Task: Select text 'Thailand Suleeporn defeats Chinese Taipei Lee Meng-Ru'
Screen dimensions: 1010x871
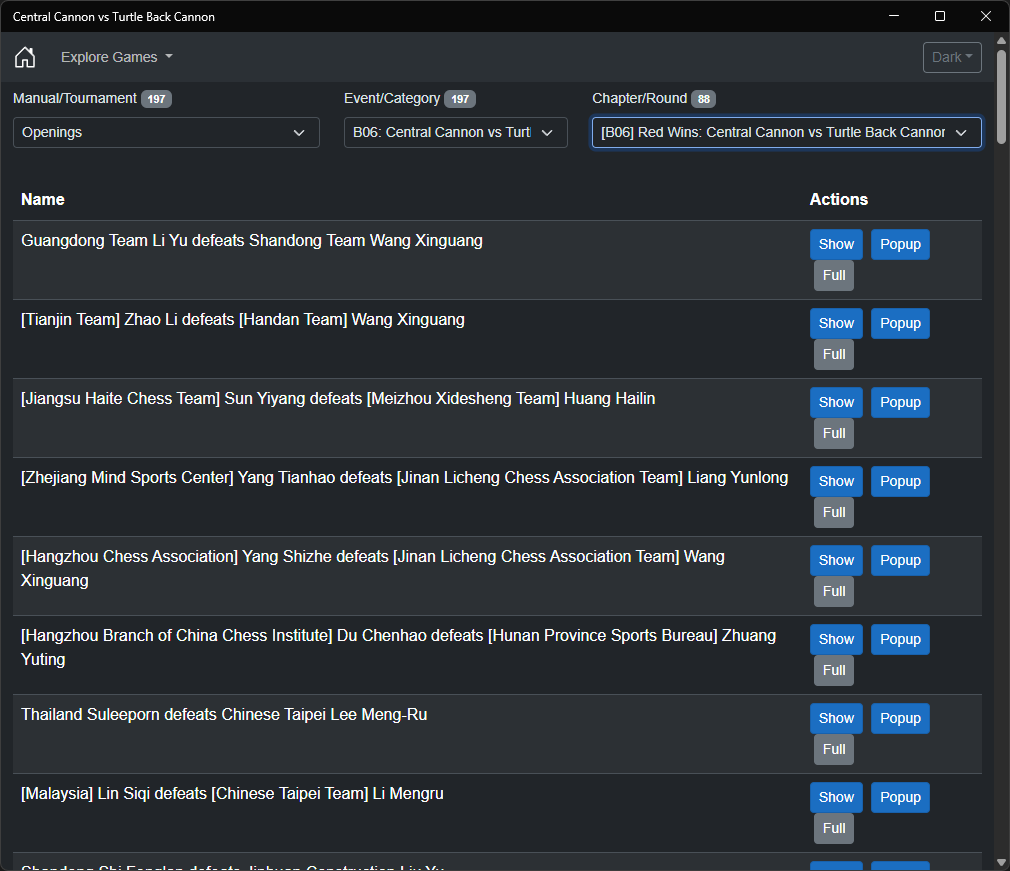Action: point(224,715)
